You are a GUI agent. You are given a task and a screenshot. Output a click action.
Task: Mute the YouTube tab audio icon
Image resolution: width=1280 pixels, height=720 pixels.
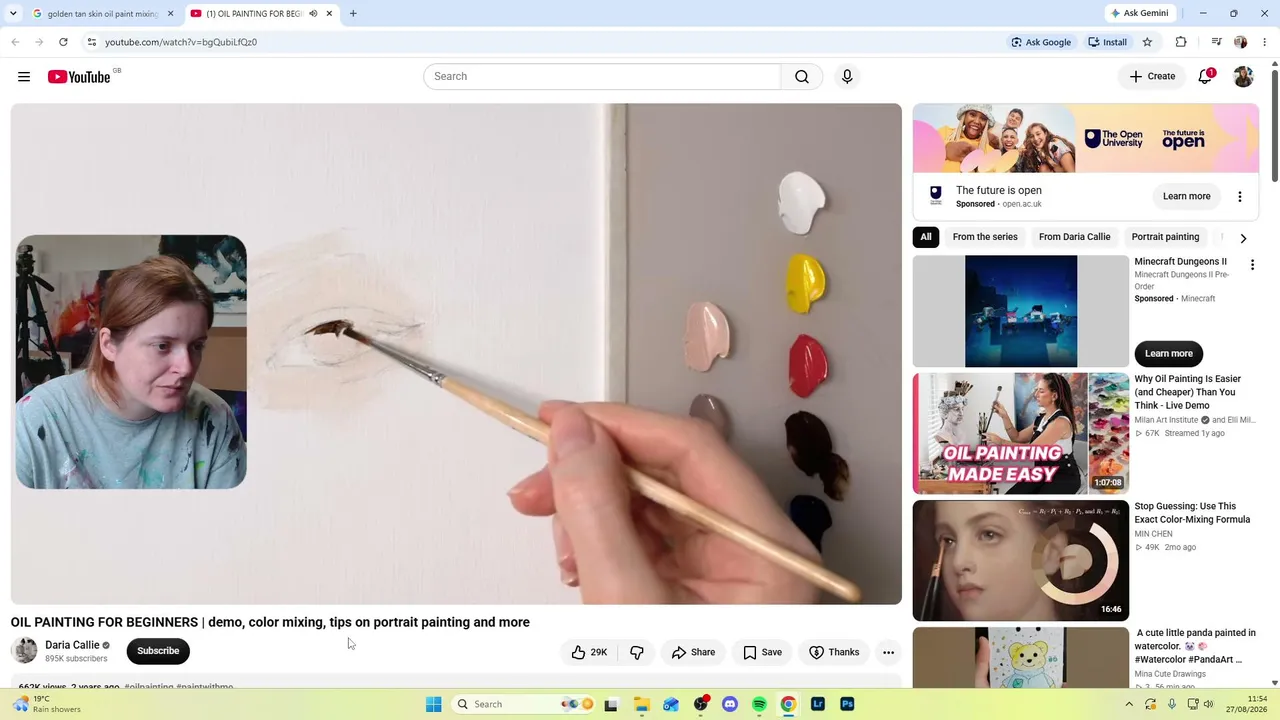[313, 14]
